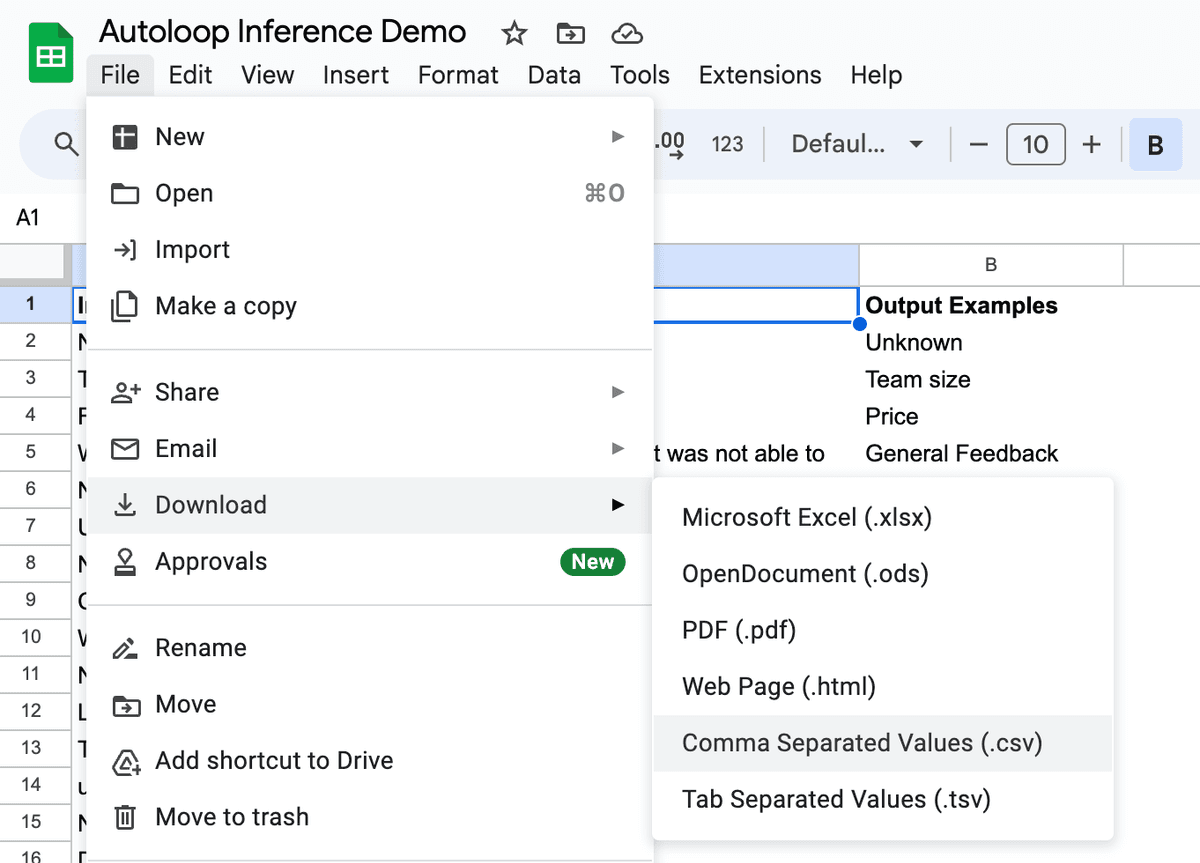Open the Extensions menu

760,75
